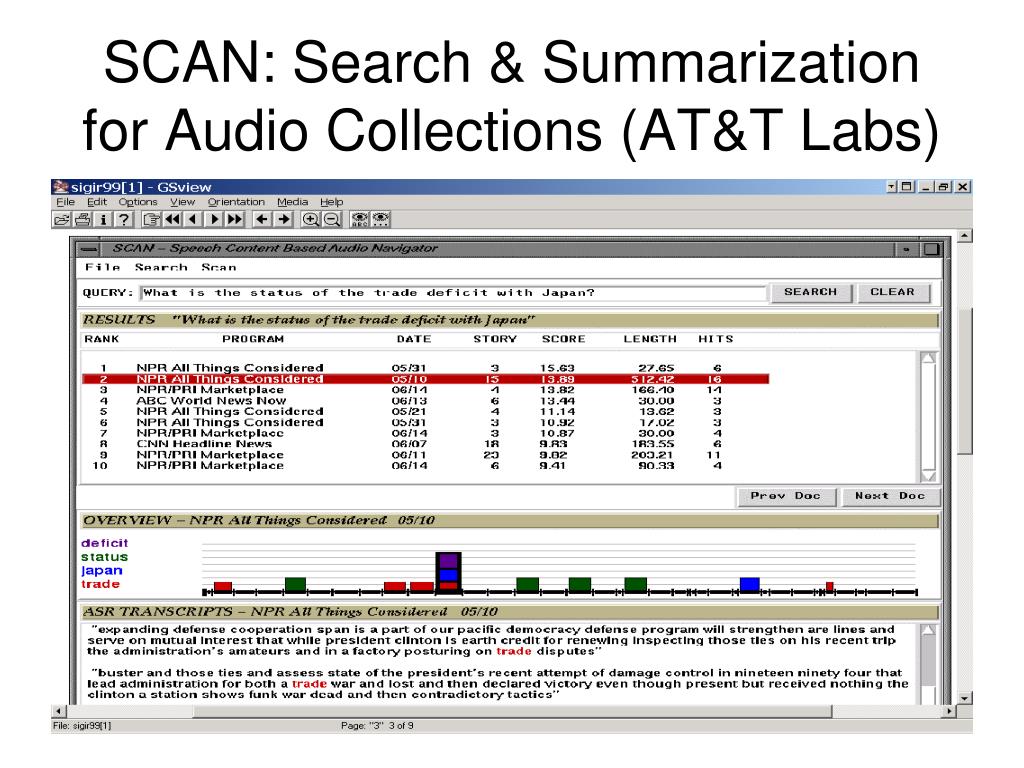This screenshot has width=1024, height=768.
Task: Select result 8 CNN Headline News
Action: [x=425, y=443]
